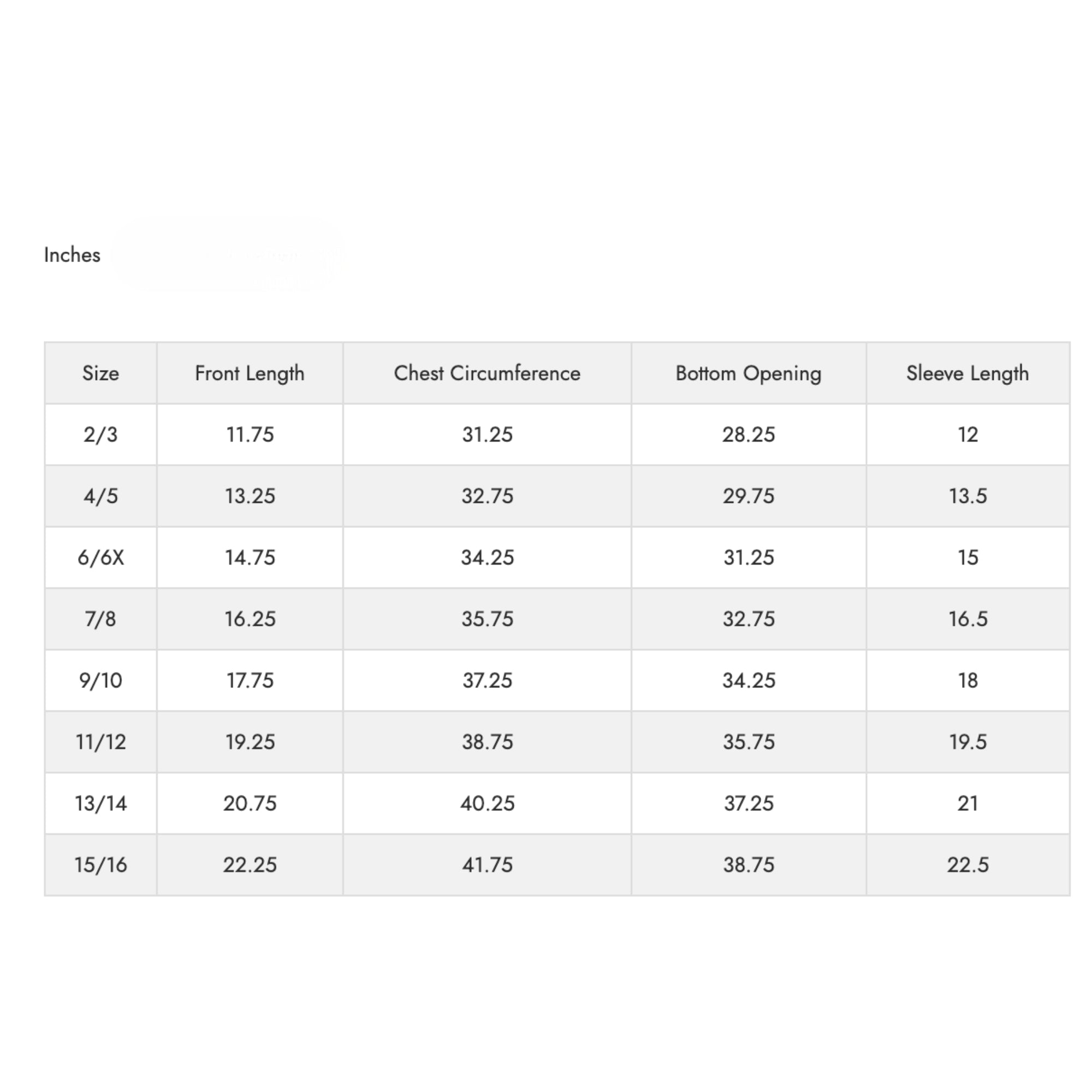Click the Bottom Opening column header
Screen dimensions: 1092x1092
749,373
